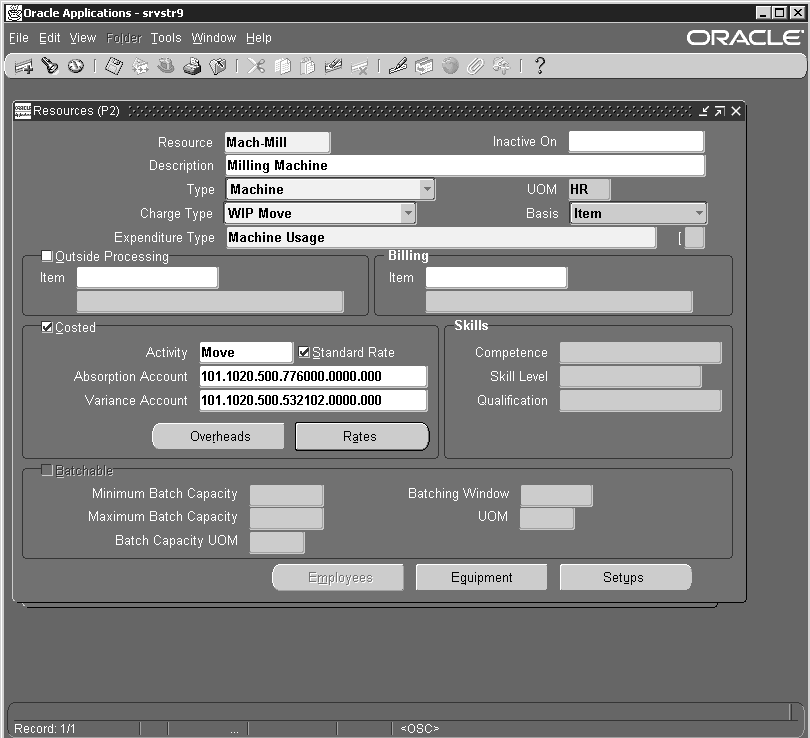Click the Rates button
Image resolution: width=810 pixels, height=738 pixels.
click(362, 436)
